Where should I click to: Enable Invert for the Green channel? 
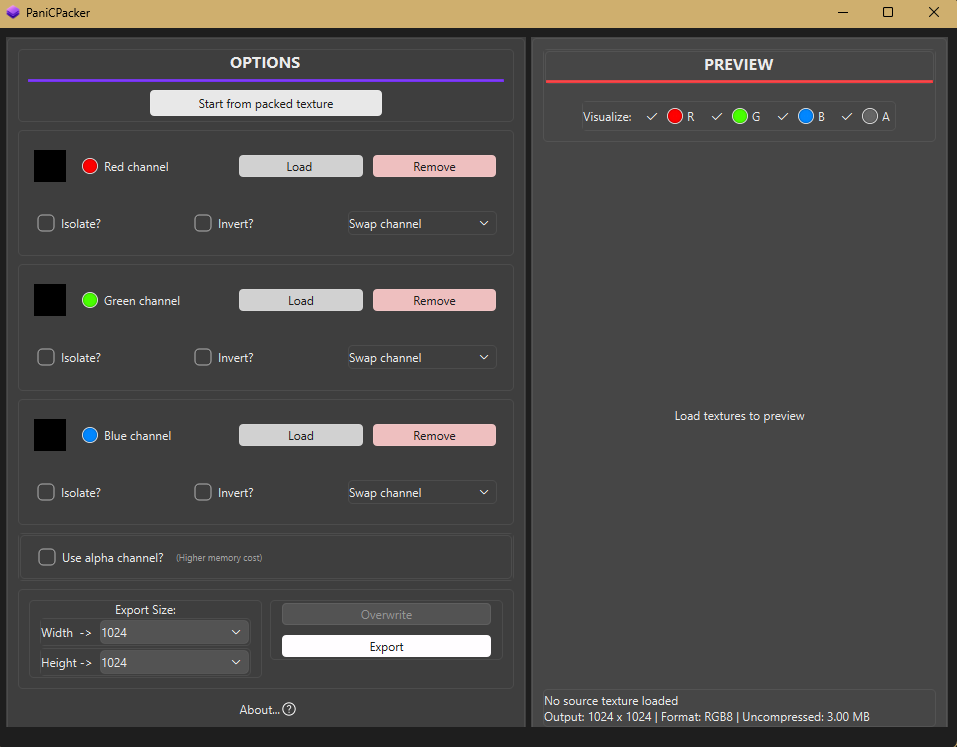pos(203,357)
